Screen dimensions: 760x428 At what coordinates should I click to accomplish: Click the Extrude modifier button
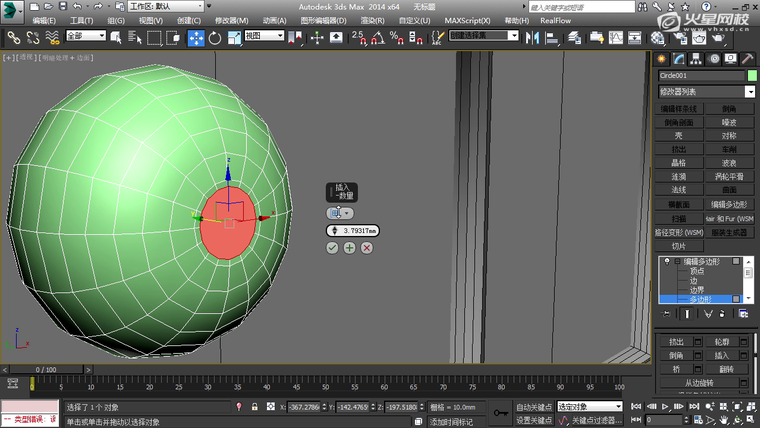coord(679,148)
